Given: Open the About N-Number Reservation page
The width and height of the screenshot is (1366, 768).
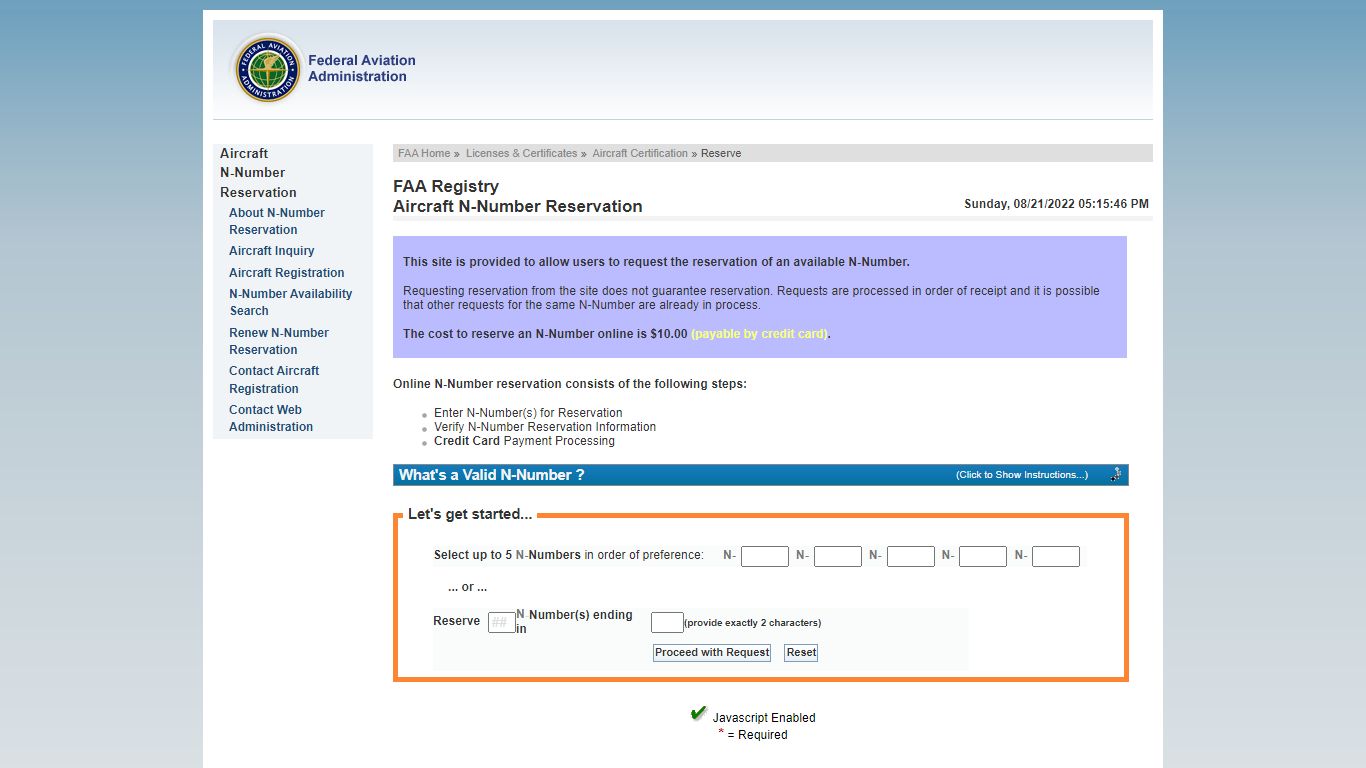Looking at the screenshot, I should pos(277,221).
